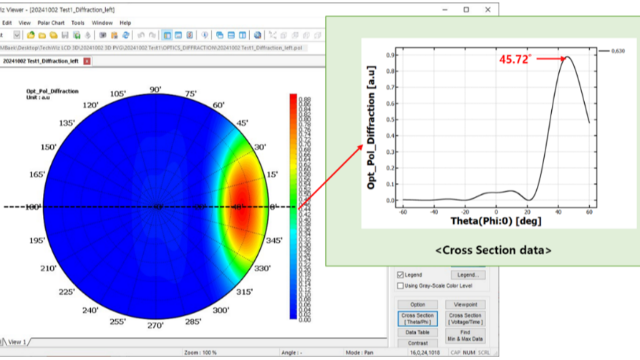Image resolution: width=640 pixels, height=360 pixels.
Task: Click the Viewpoint button
Action: (x=465, y=304)
